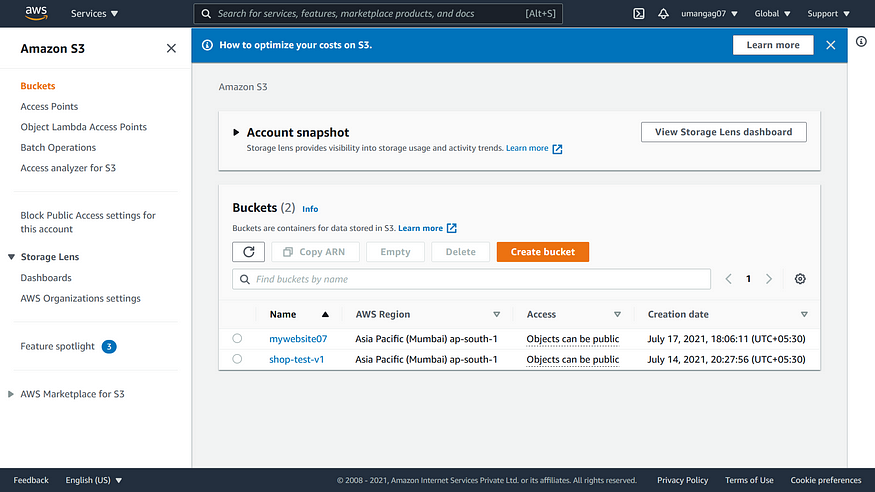The image size is (875, 492).
Task: Click Learn more in Account snapshot
Action: pyautogui.click(x=527, y=148)
